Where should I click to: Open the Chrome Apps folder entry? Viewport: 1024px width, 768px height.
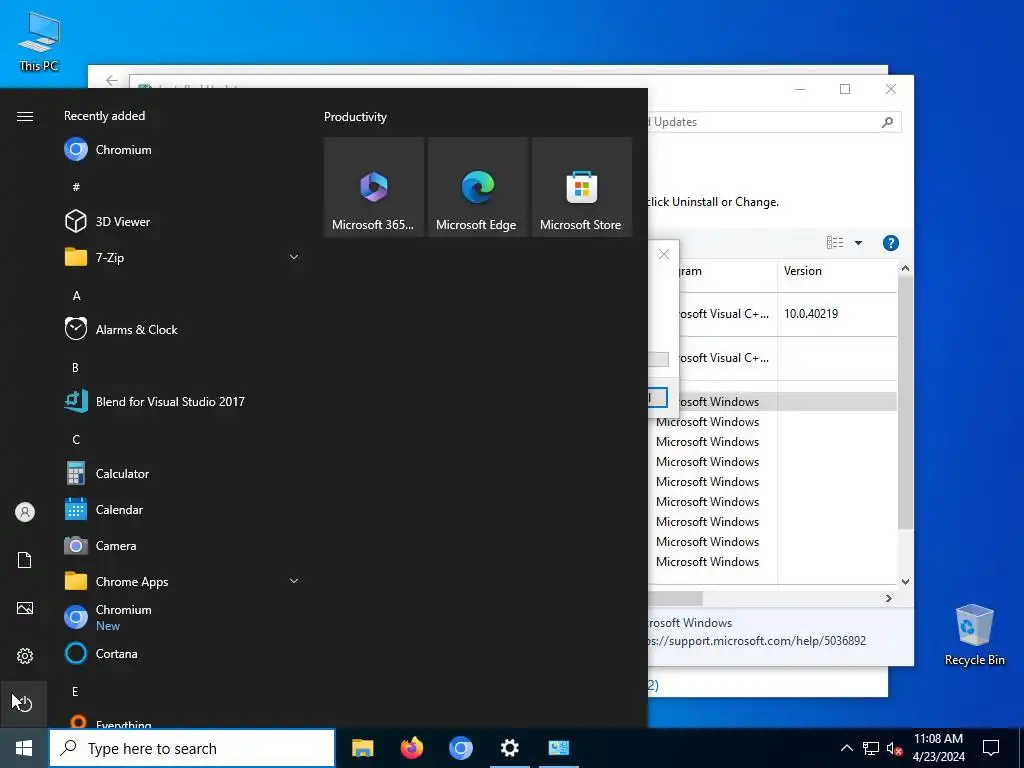pyautogui.click(x=182, y=581)
